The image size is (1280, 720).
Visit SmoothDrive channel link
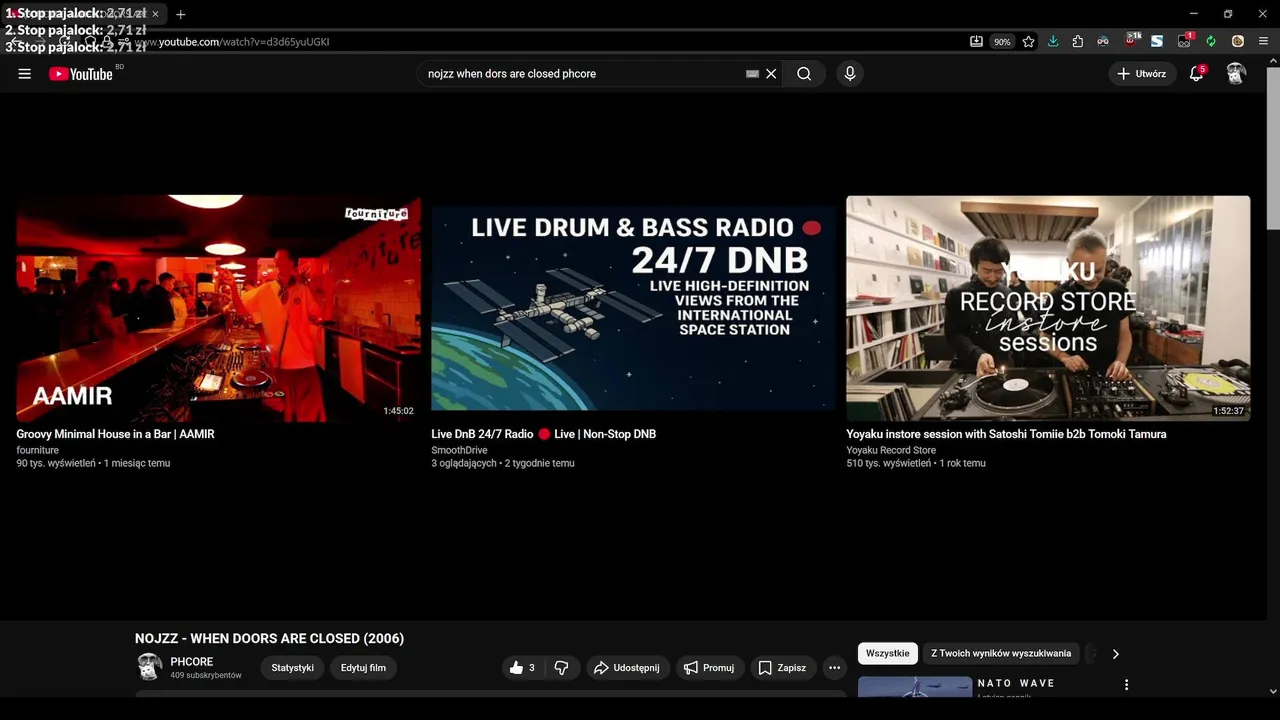(459, 451)
